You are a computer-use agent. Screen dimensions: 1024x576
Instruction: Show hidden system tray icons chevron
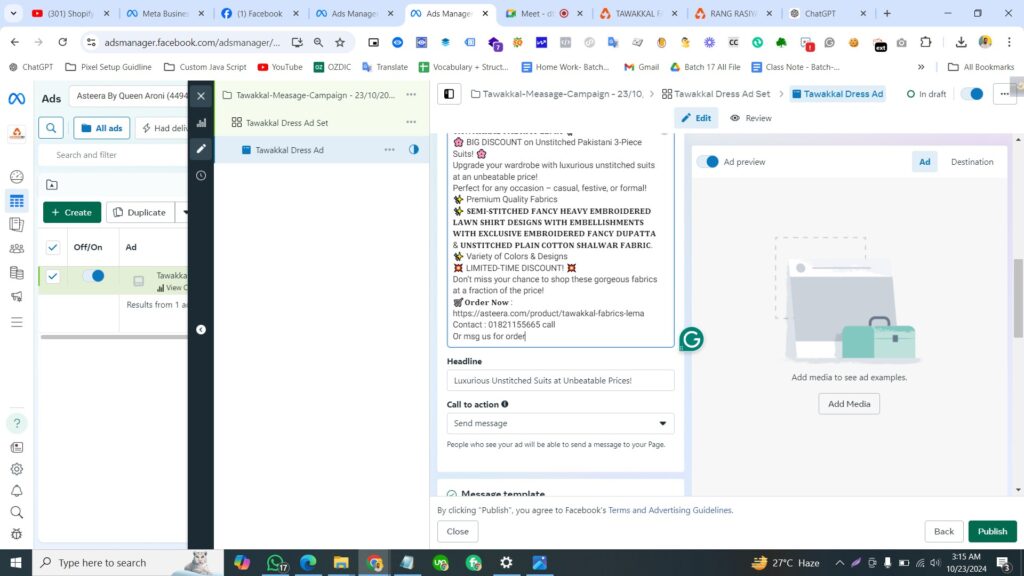(x=839, y=562)
